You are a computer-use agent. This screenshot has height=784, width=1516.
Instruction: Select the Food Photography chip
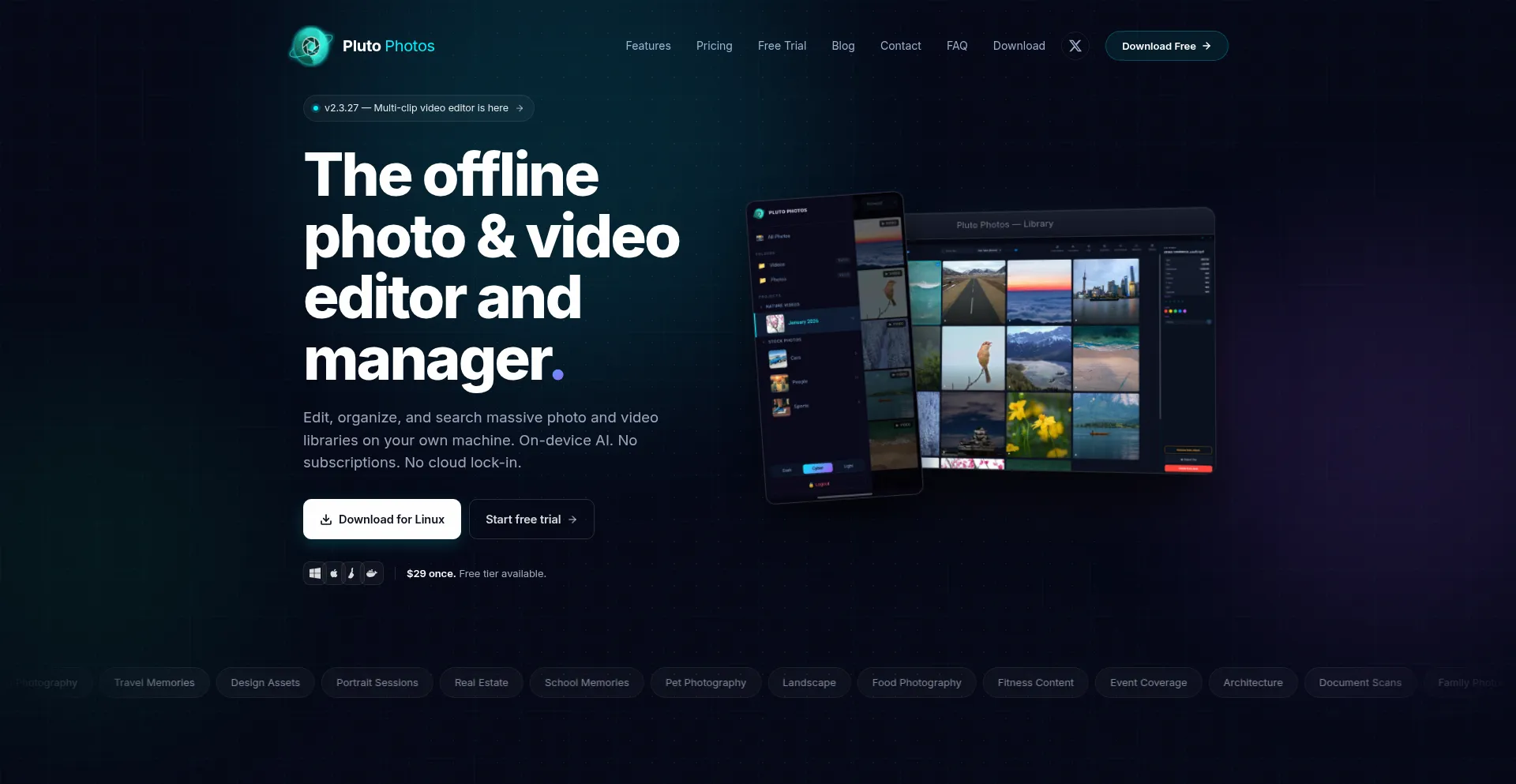click(x=917, y=682)
